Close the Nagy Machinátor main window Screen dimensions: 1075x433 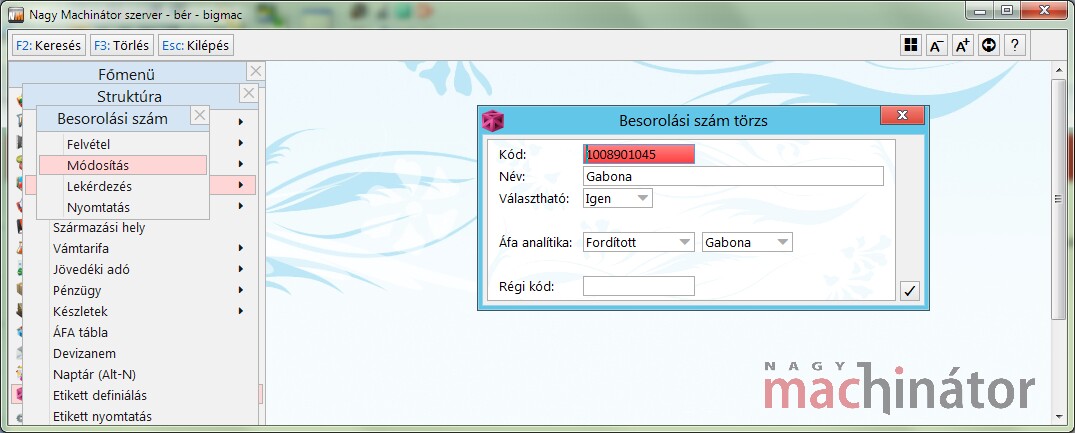point(1044,10)
